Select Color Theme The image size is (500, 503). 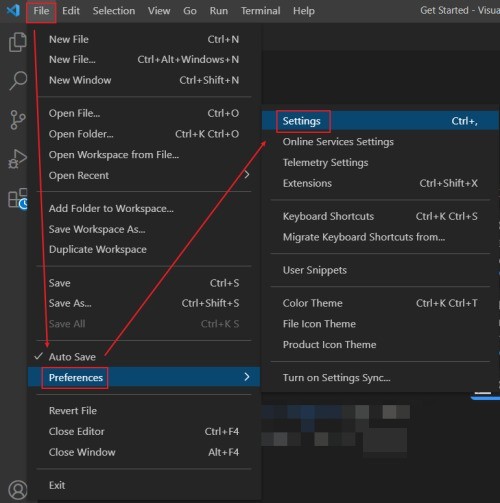pyautogui.click(x=380, y=303)
